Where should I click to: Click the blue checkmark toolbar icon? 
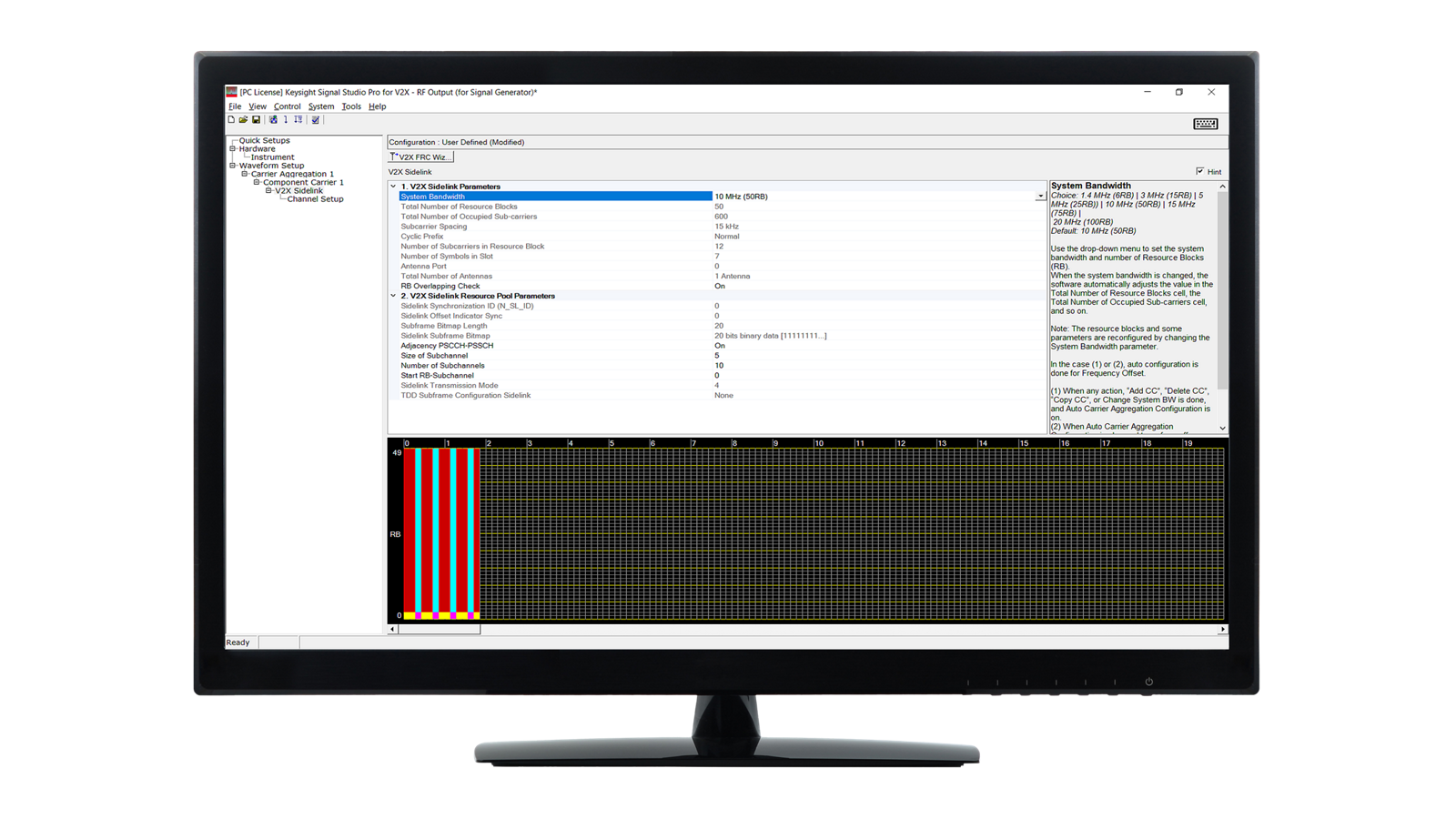(316, 119)
